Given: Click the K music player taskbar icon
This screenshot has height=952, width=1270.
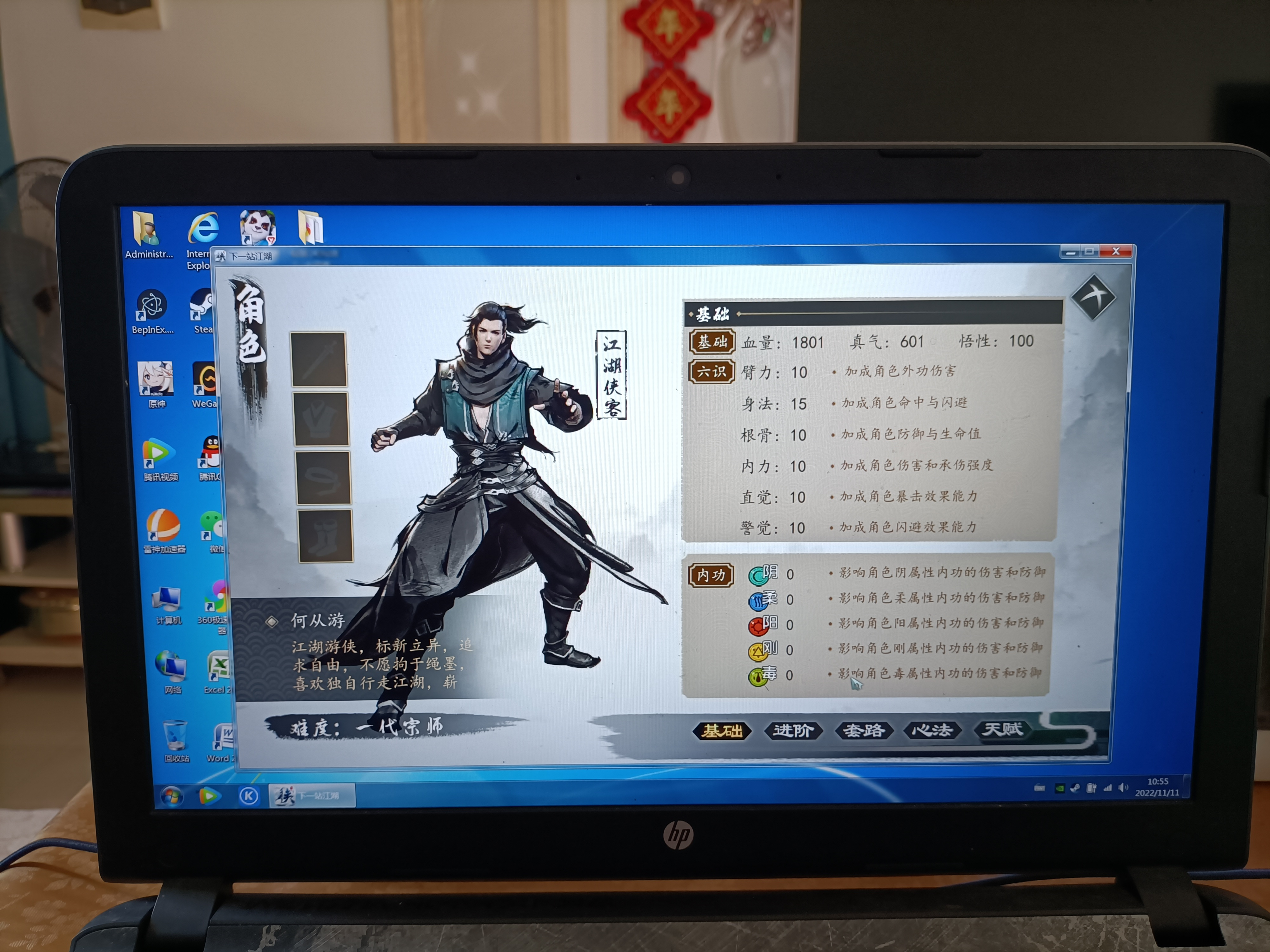Looking at the screenshot, I should 249,796.
